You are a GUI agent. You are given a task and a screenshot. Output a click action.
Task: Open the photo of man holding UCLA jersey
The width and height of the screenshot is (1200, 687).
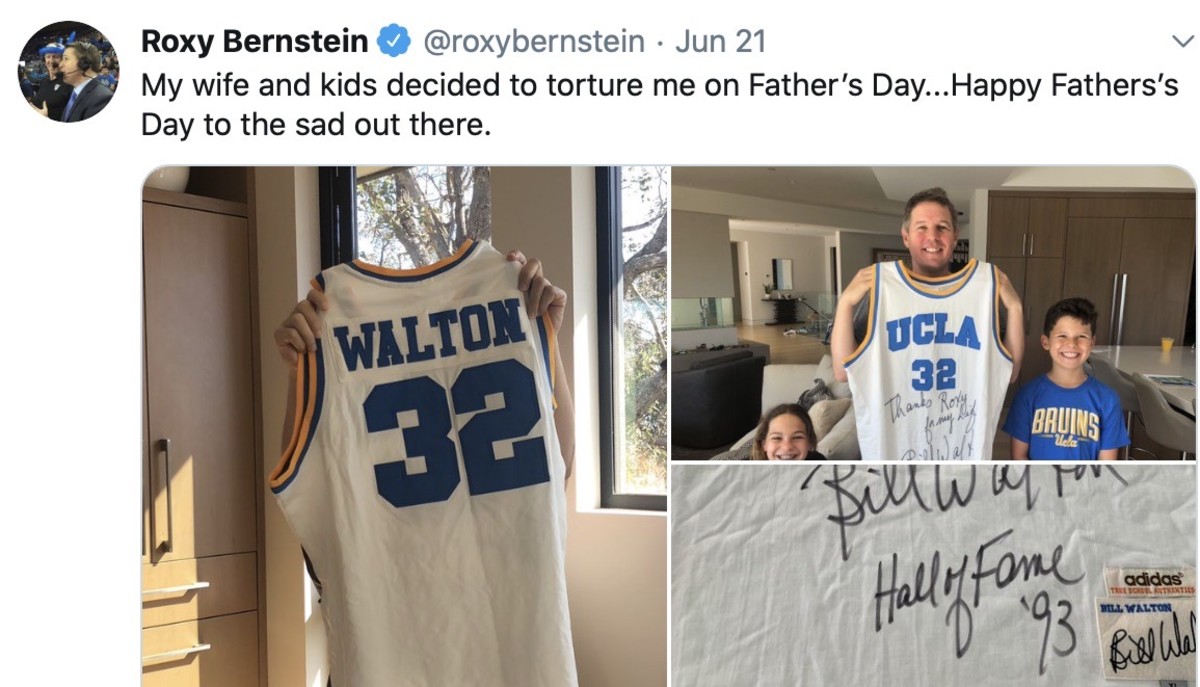932,312
